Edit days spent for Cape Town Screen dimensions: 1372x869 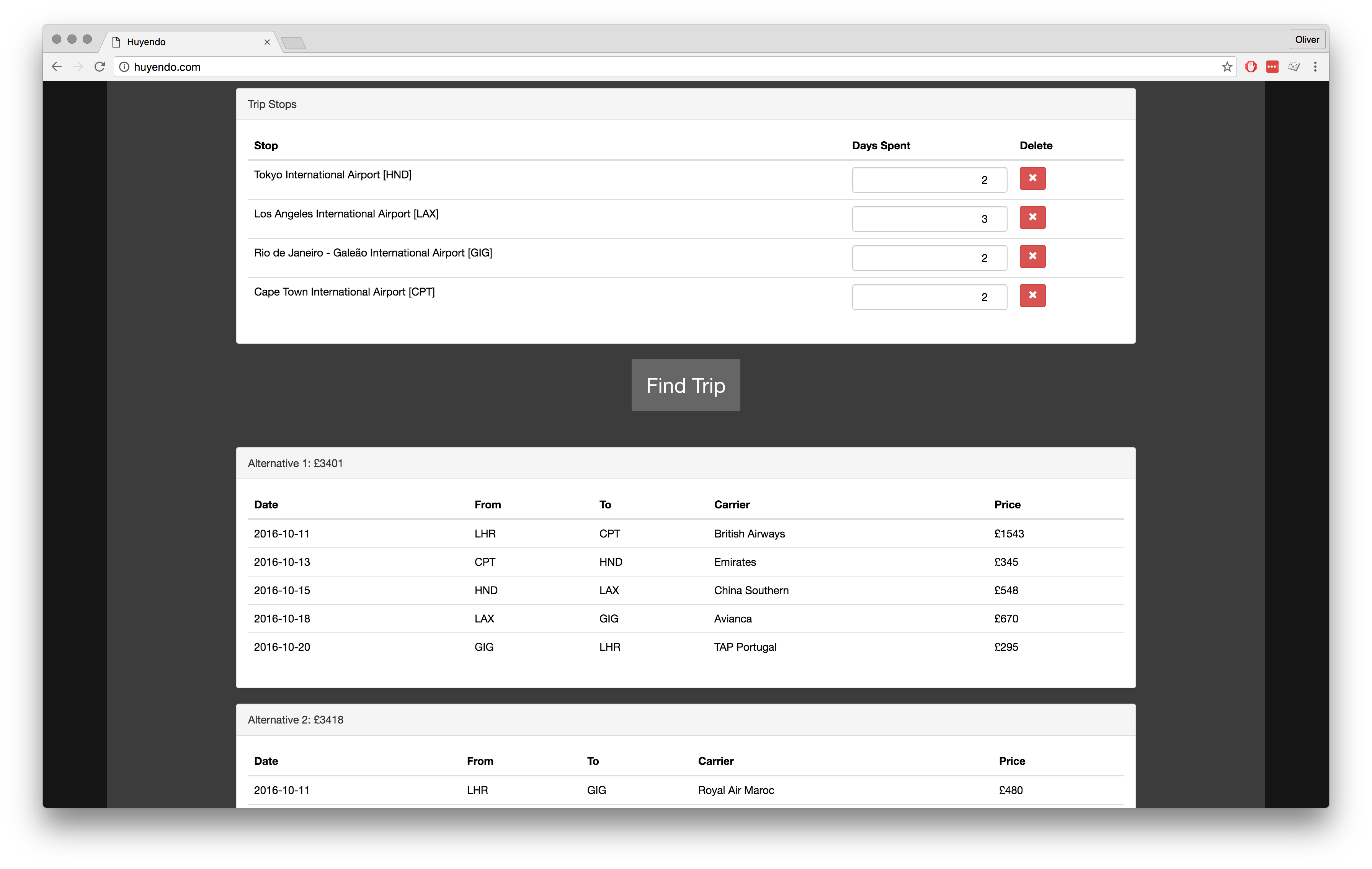click(x=929, y=297)
